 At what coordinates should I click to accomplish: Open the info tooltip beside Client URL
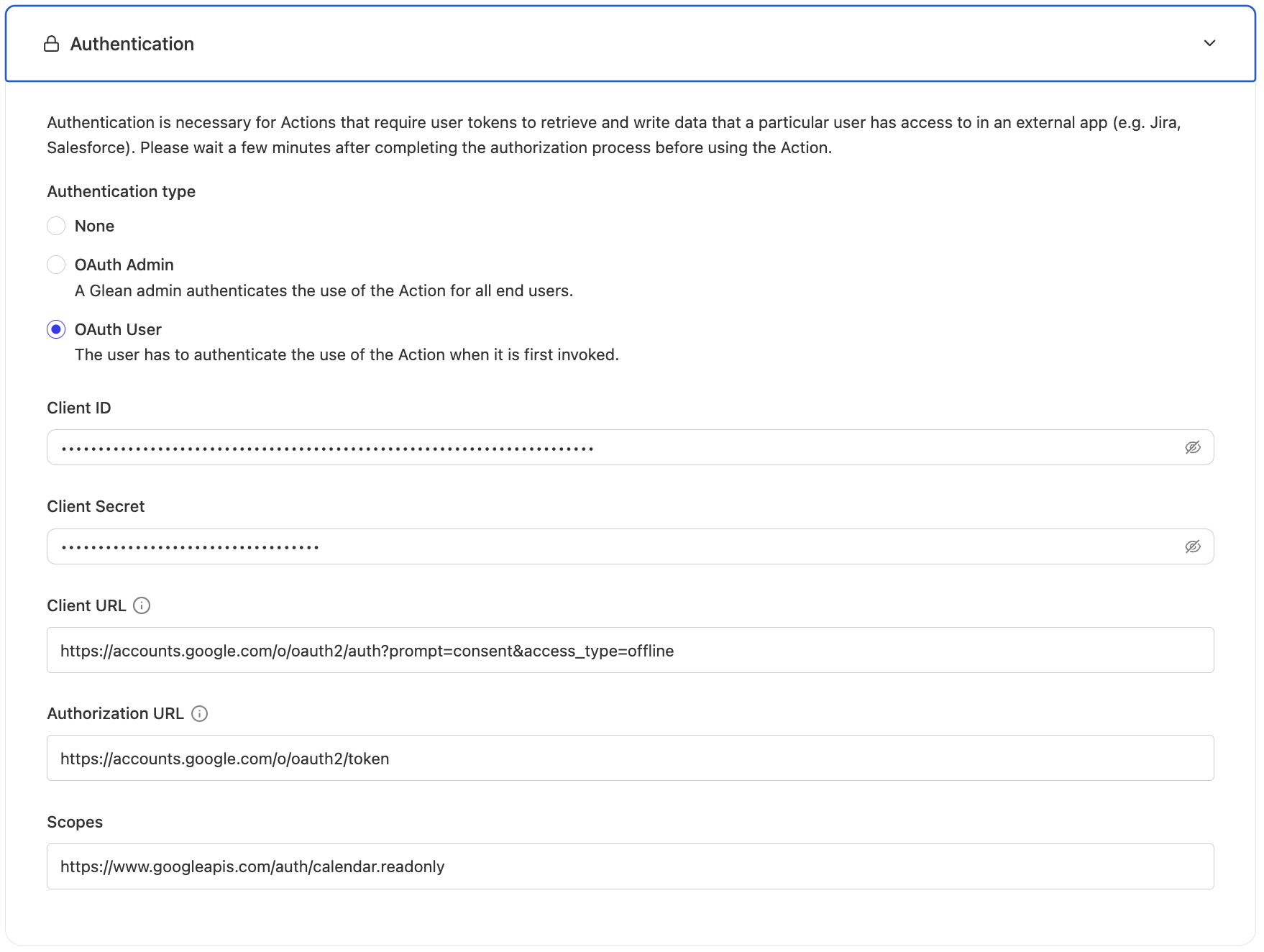[142, 605]
